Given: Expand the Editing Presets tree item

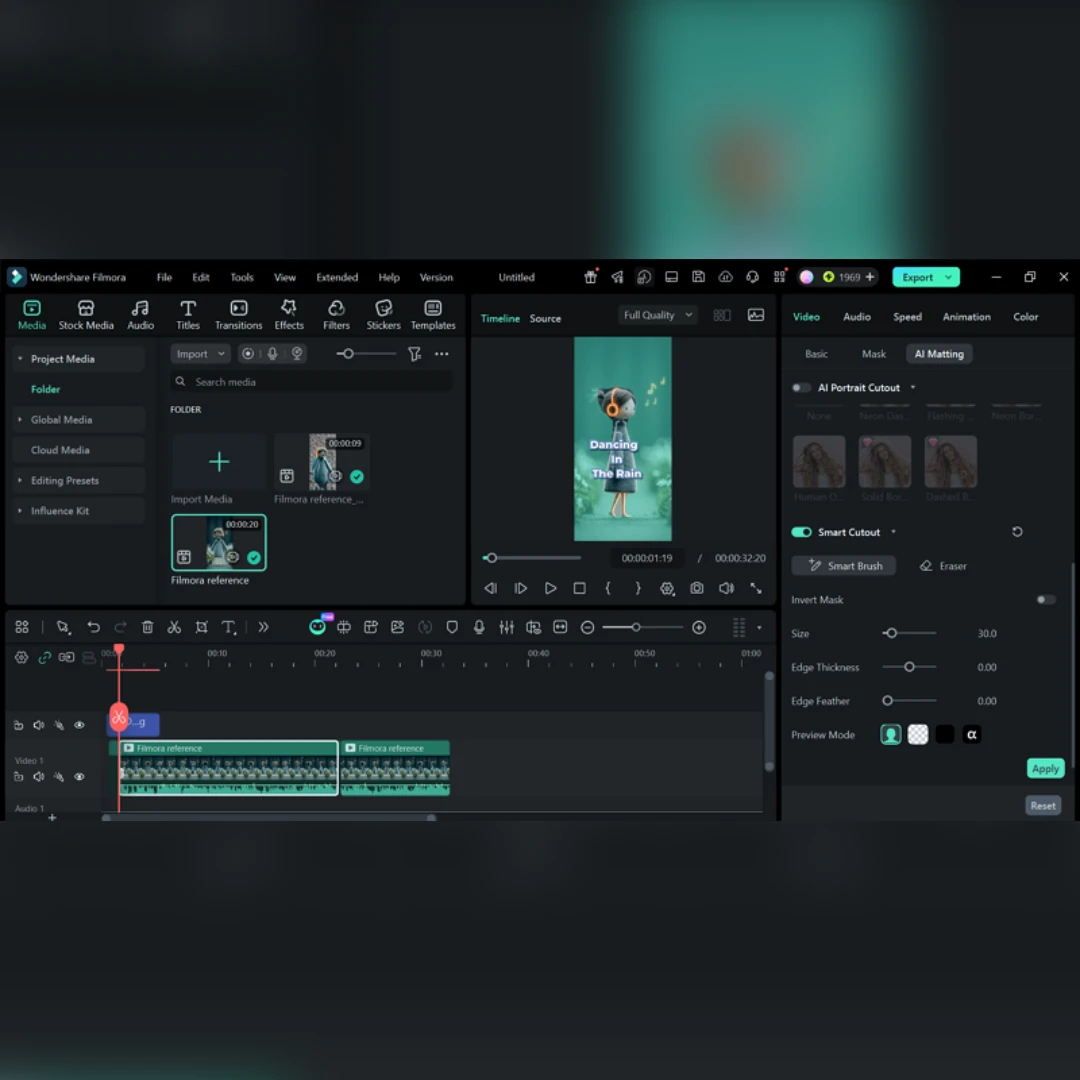Looking at the screenshot, I should coord(65,480).
